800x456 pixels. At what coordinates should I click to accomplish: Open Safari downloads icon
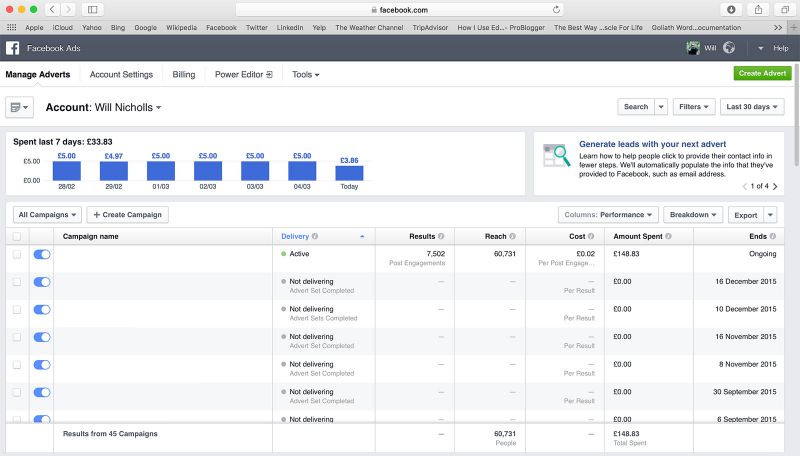click(x=731, y=9)
